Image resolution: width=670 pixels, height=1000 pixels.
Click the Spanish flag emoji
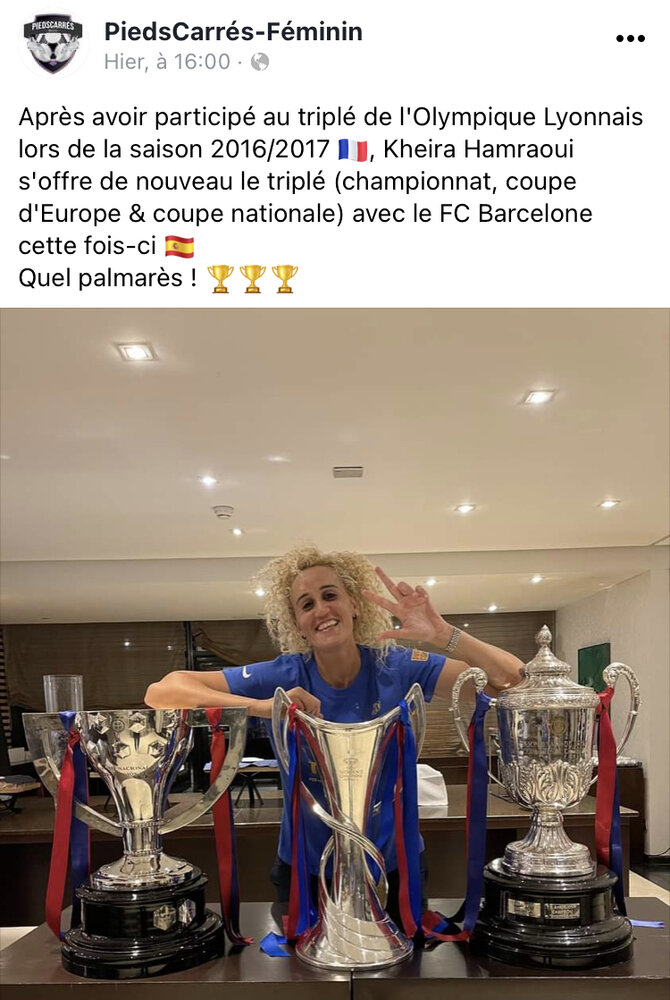(180, 246)
